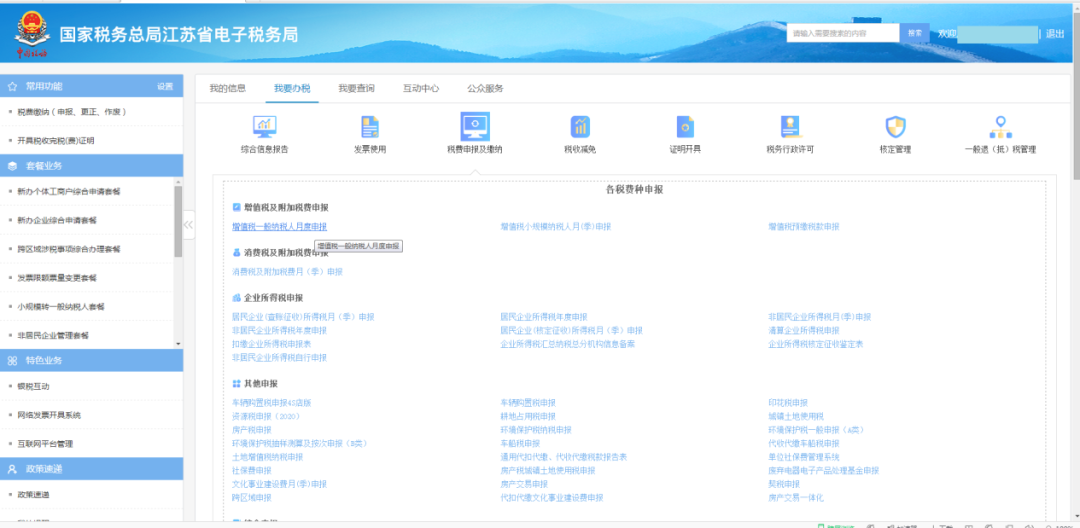Click the 套餐业务 list scrollbar thumb
The width and height of the screenshot is (1080, 528).
pos(178,221)
